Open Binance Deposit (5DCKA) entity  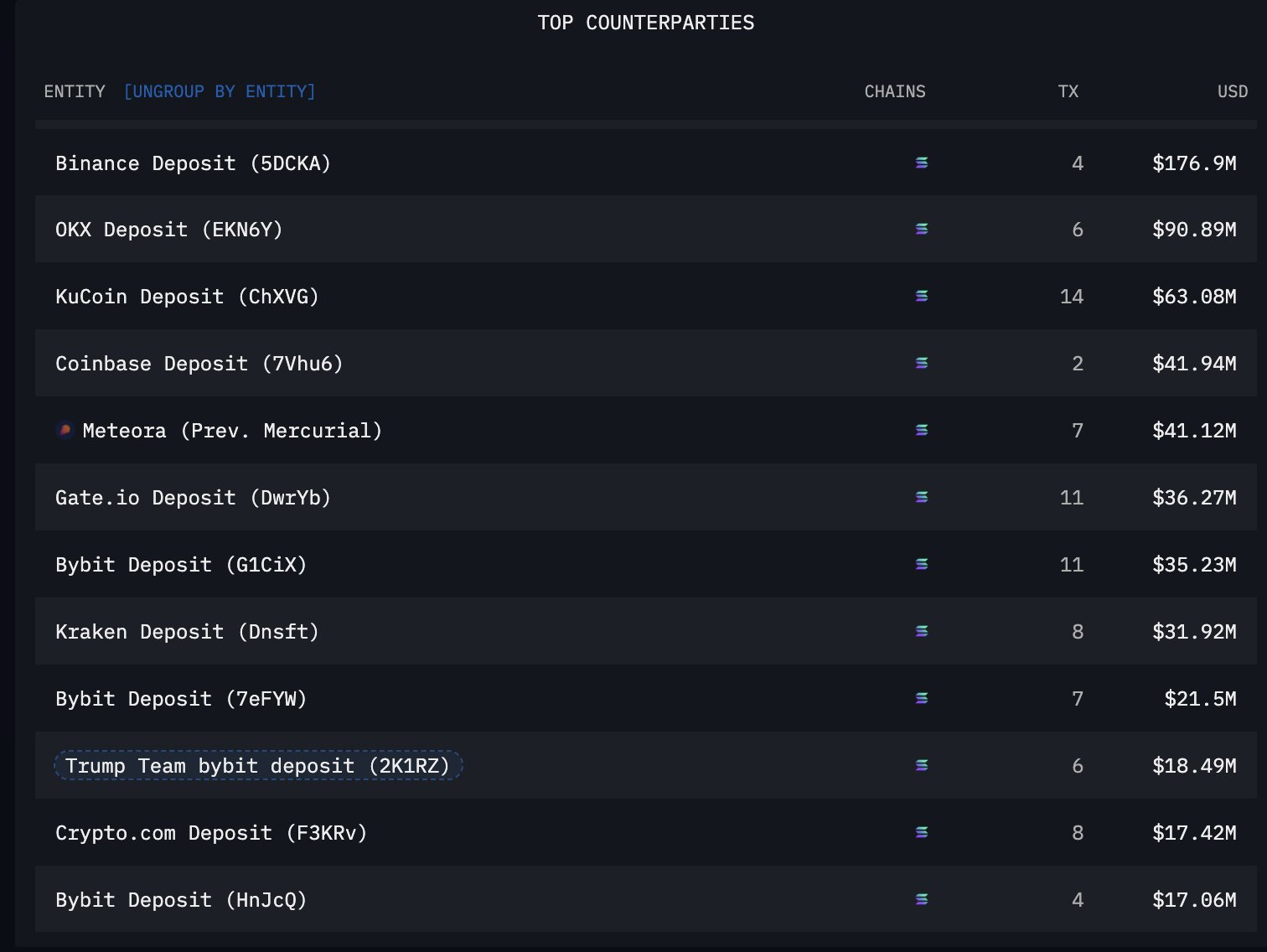193,163
